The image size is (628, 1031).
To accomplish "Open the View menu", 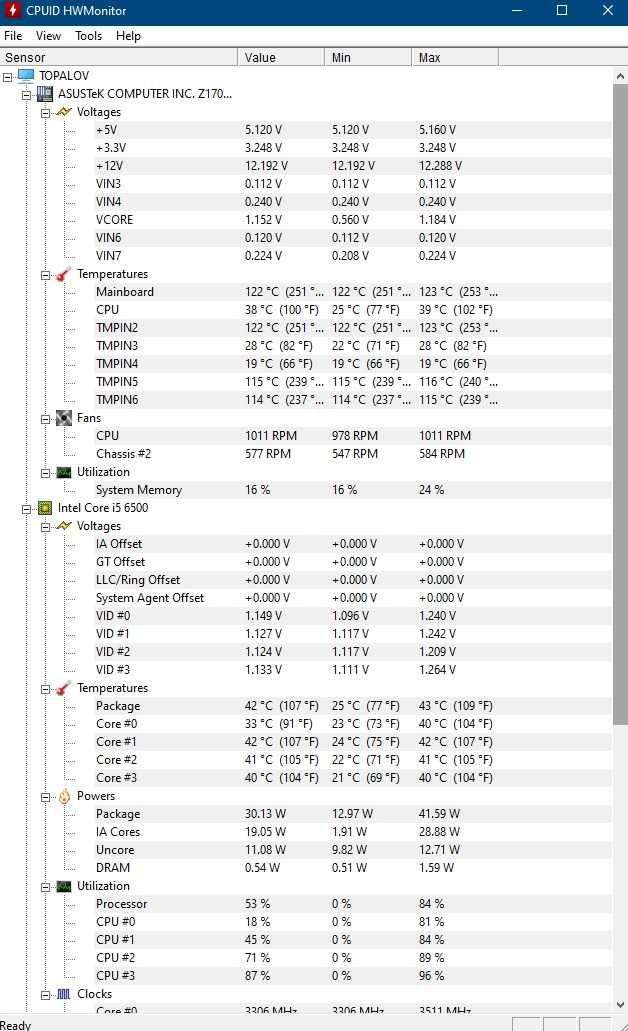I will [x=48, y=36].
